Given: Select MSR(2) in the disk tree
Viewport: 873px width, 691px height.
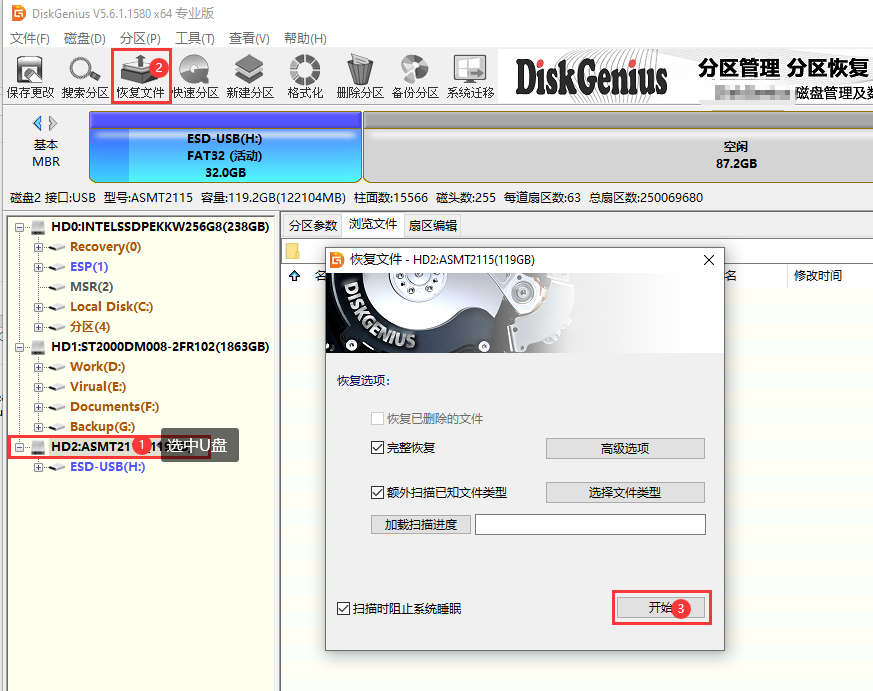Looking at the screenshot, I should (x=91, y=287).
